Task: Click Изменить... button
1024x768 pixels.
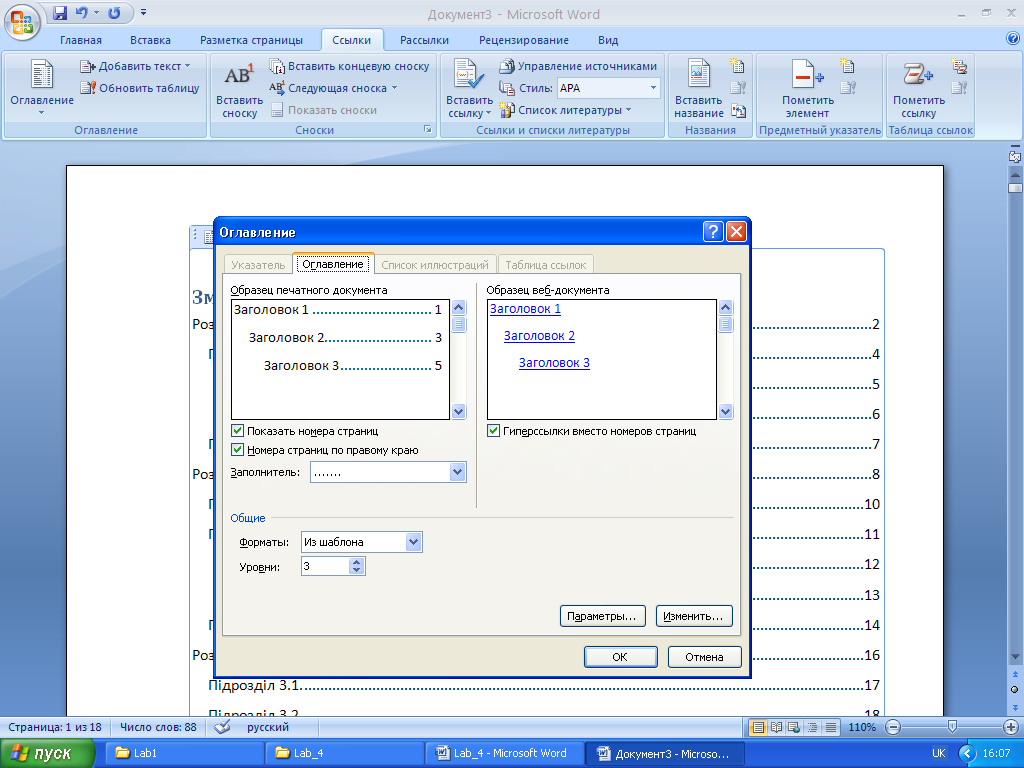Action: coord(694,616)
